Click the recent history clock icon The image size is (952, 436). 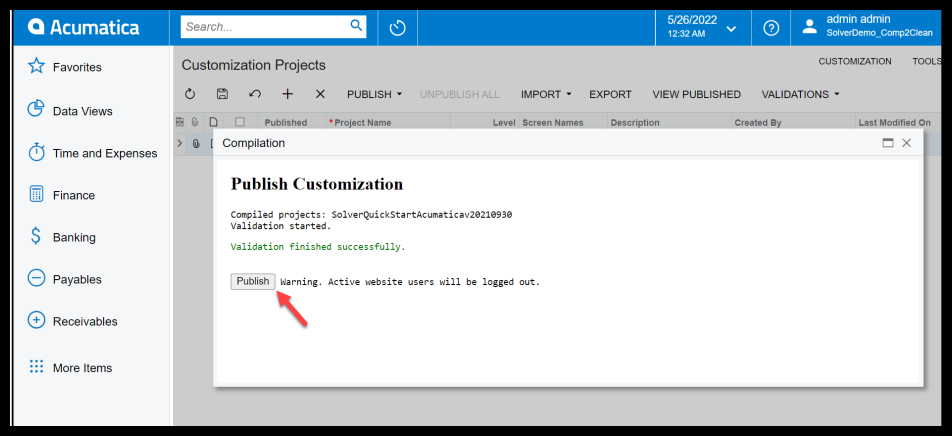click(x=397, y=28)
